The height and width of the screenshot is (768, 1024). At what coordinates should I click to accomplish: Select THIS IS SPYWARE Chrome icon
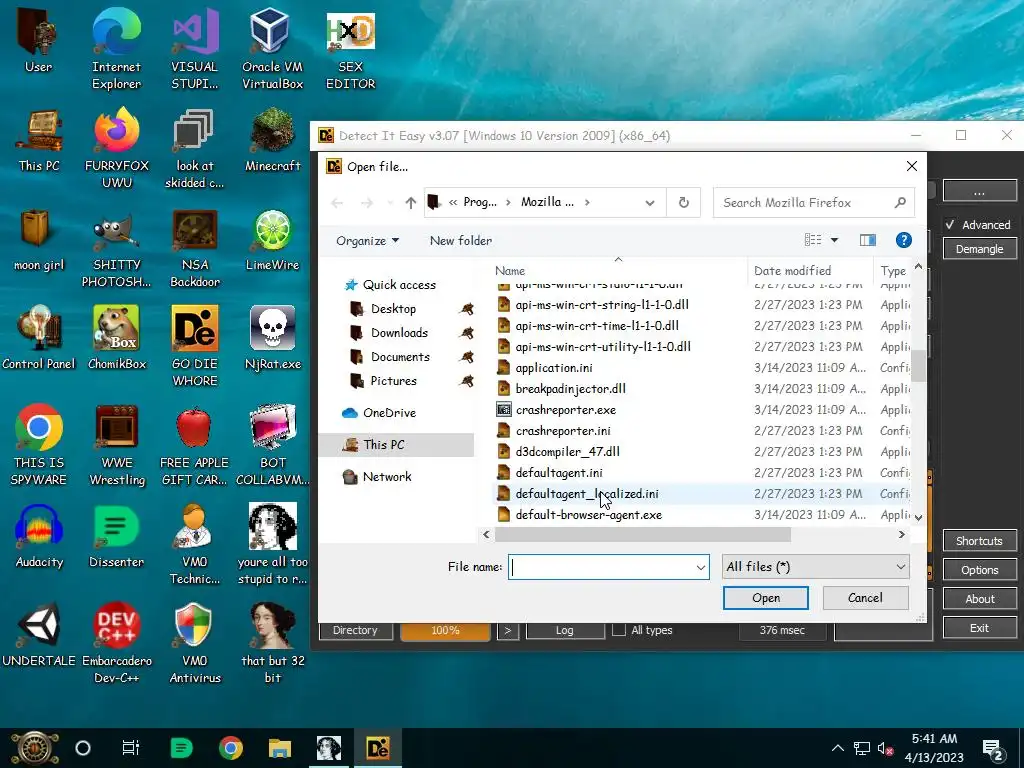pos(39,445)
